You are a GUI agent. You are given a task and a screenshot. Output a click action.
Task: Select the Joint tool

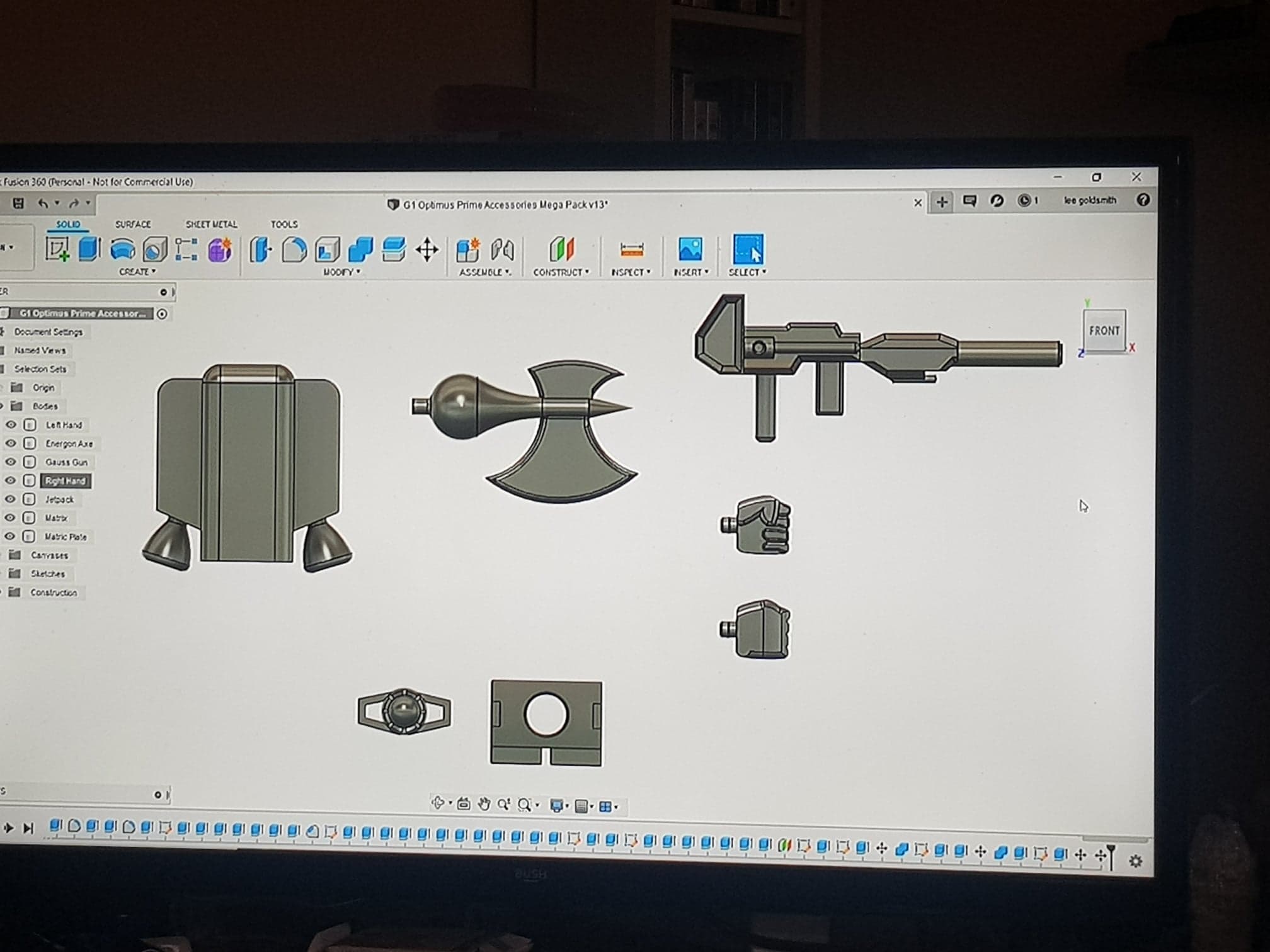(502, 250)
